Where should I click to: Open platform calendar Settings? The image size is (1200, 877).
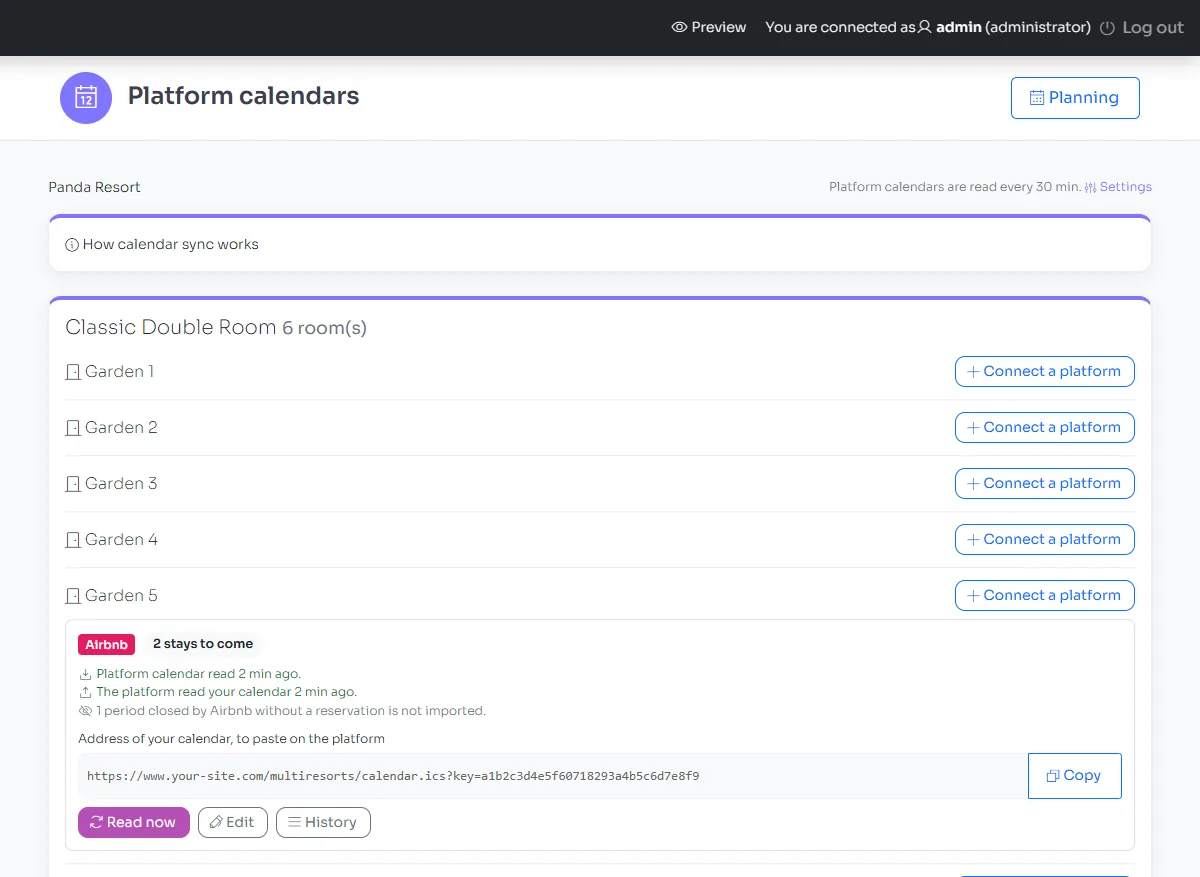(x=1118, y=187)
